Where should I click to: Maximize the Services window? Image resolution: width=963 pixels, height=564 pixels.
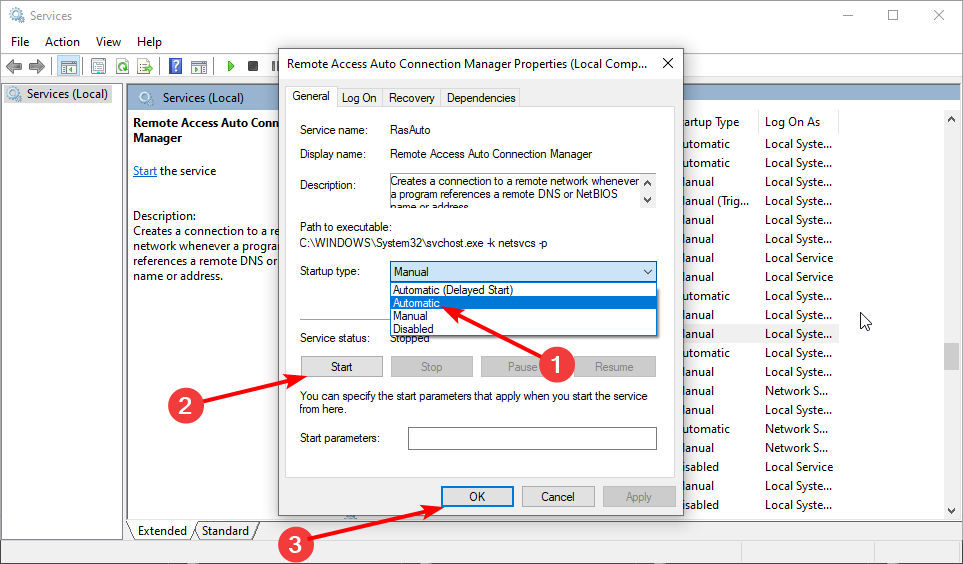coord(893,15)
